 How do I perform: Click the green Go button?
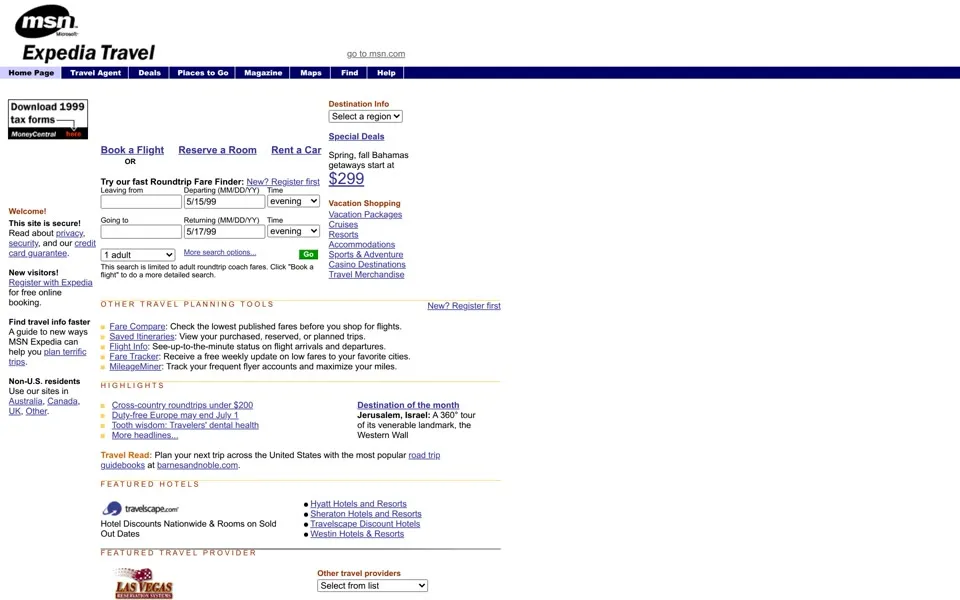309,254
